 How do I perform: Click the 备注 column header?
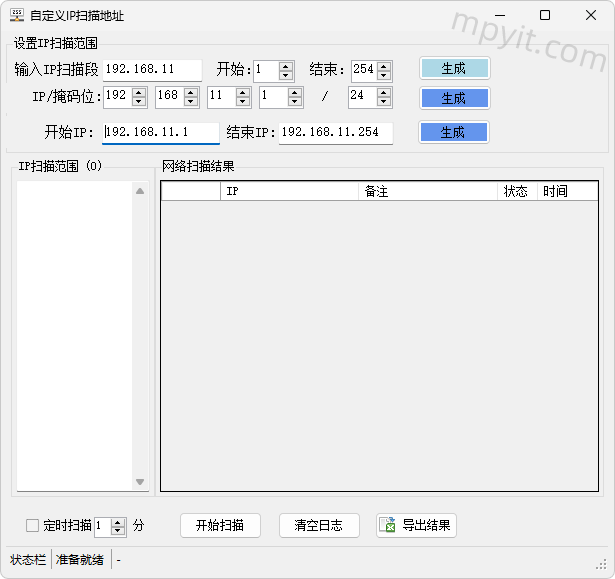coord(428,191)
